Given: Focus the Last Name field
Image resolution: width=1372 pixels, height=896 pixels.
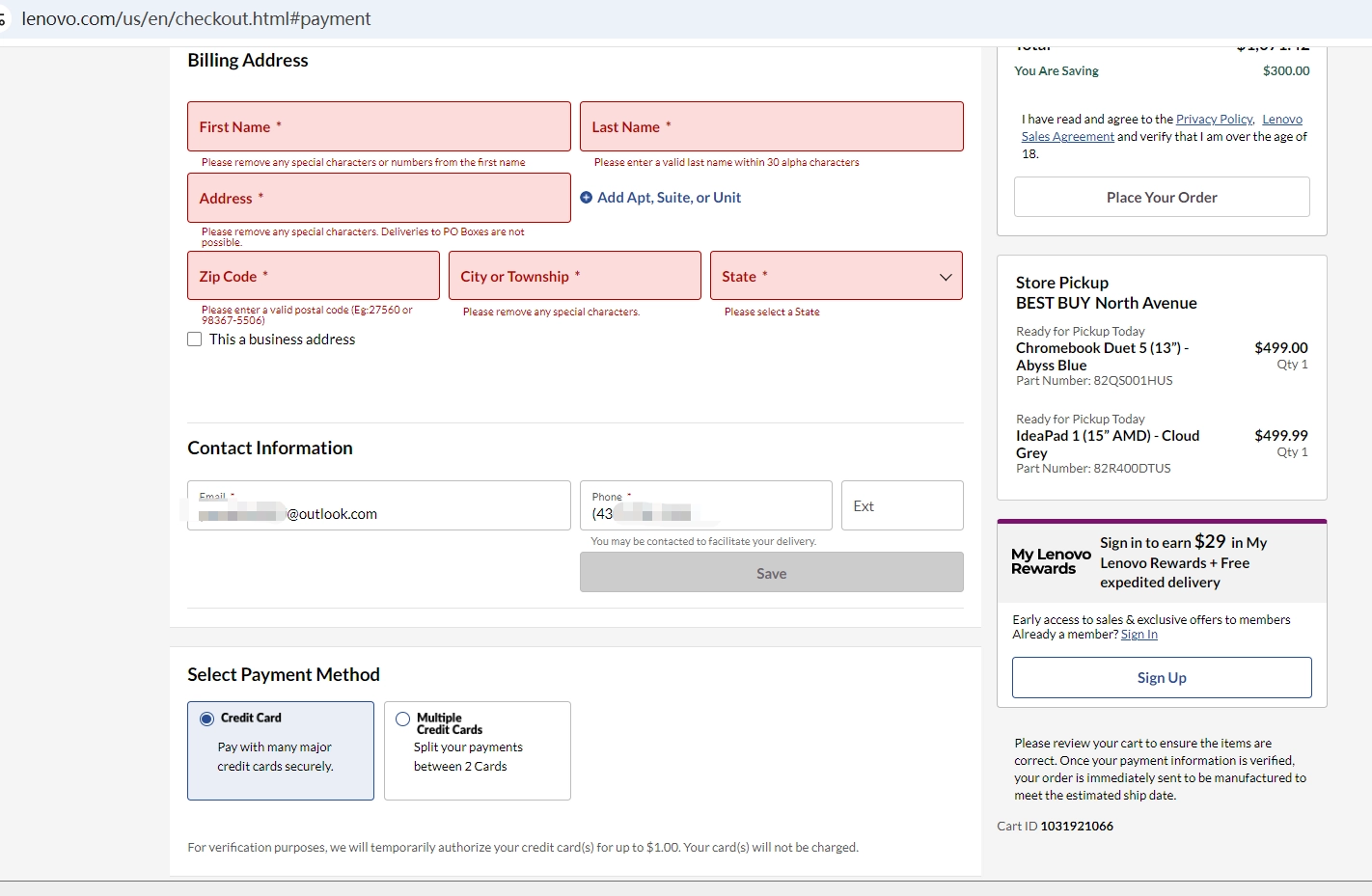Looking at the screenshot, I should tap(772, 126).
